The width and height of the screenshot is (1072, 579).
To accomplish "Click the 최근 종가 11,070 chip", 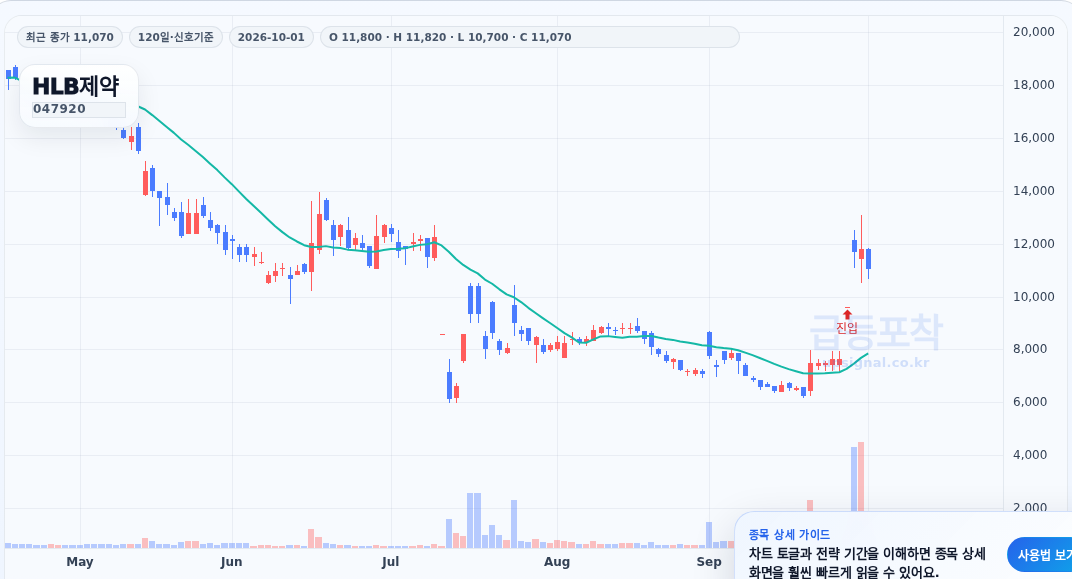I will (70, 37).
